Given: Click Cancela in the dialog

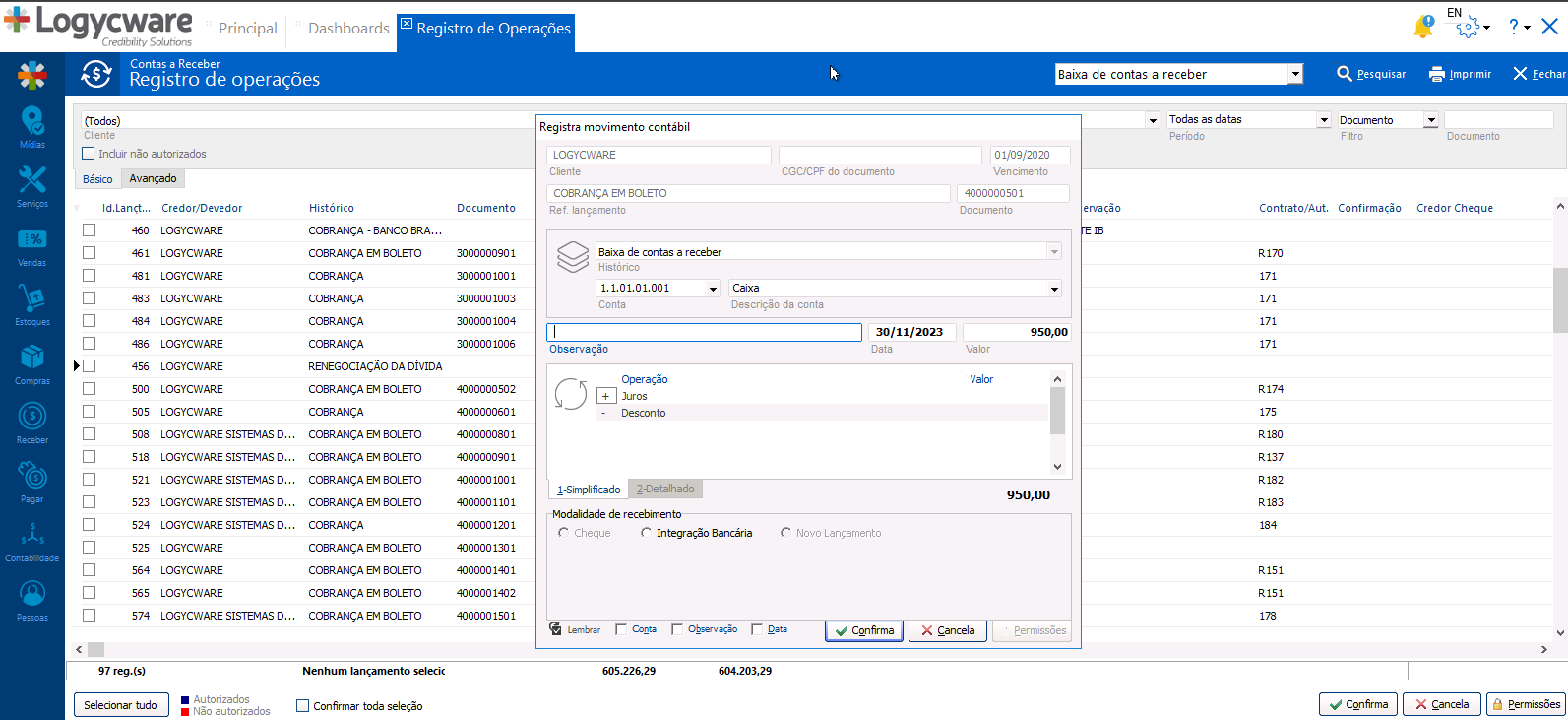Looking at the screenshot, I should tap(948, 630).
